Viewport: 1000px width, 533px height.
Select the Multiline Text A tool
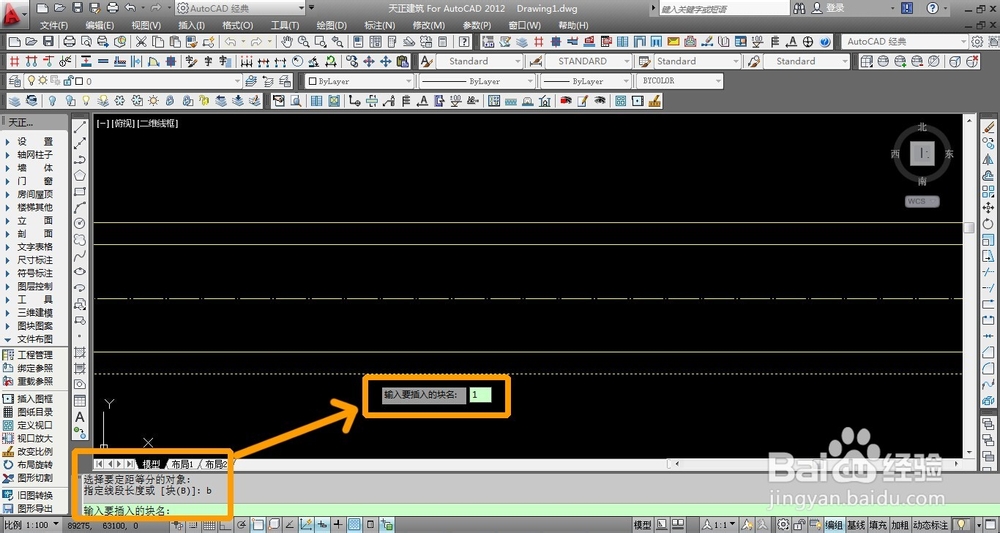click(x=80, y=417)
